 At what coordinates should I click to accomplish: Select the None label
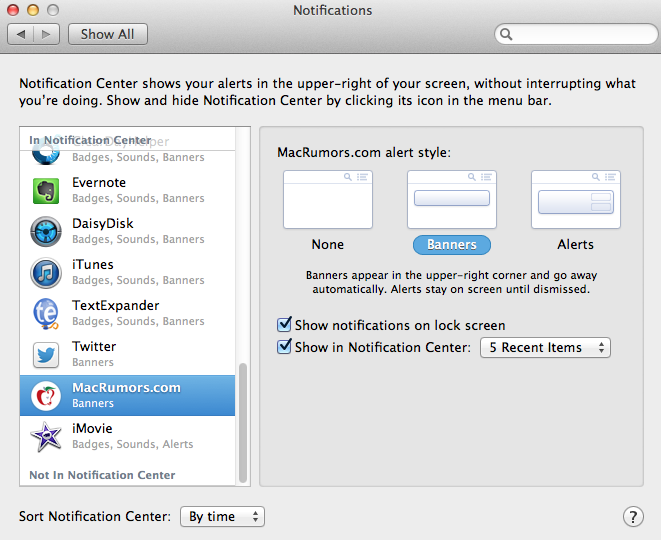pos(328,244)
